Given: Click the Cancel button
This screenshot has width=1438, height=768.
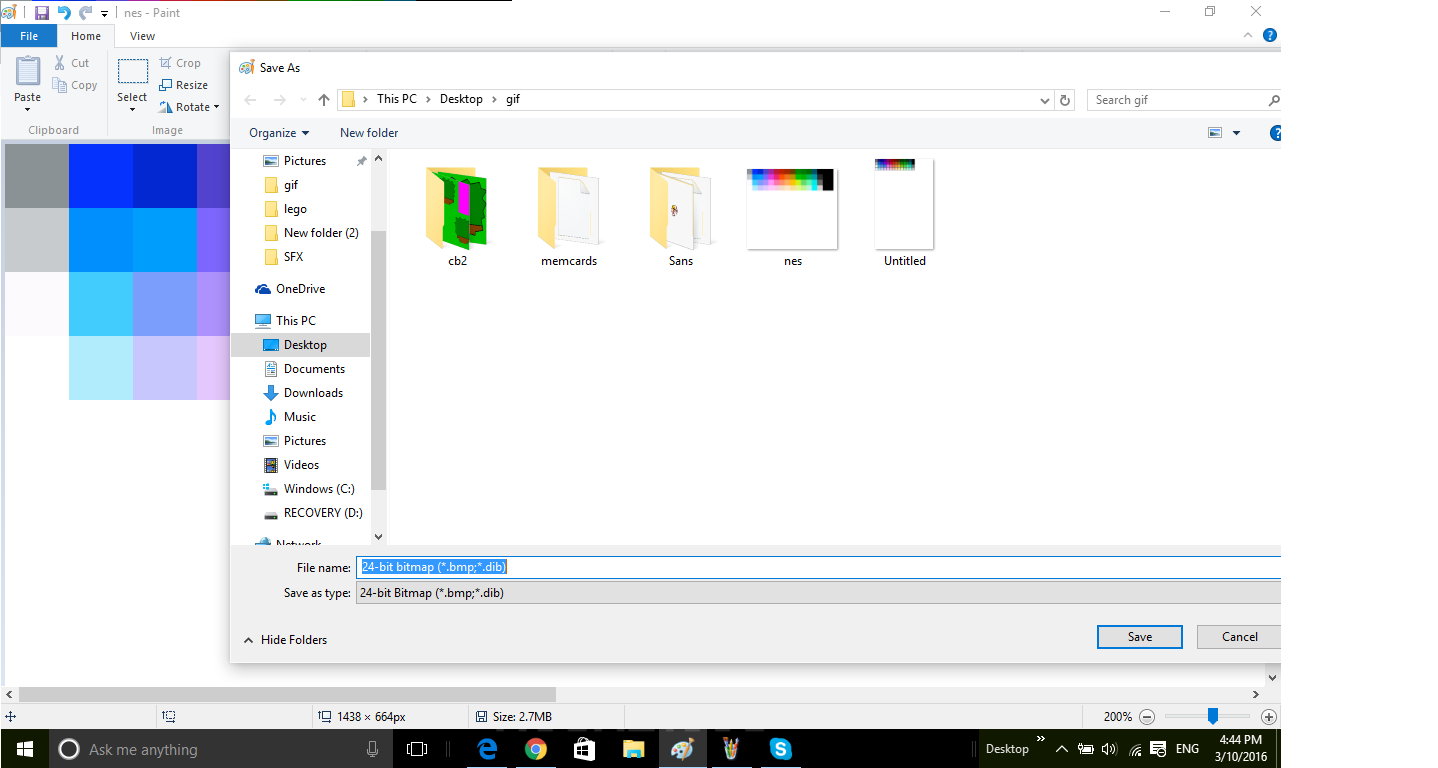Looking at the screenshot, I should pos(1240,637).
